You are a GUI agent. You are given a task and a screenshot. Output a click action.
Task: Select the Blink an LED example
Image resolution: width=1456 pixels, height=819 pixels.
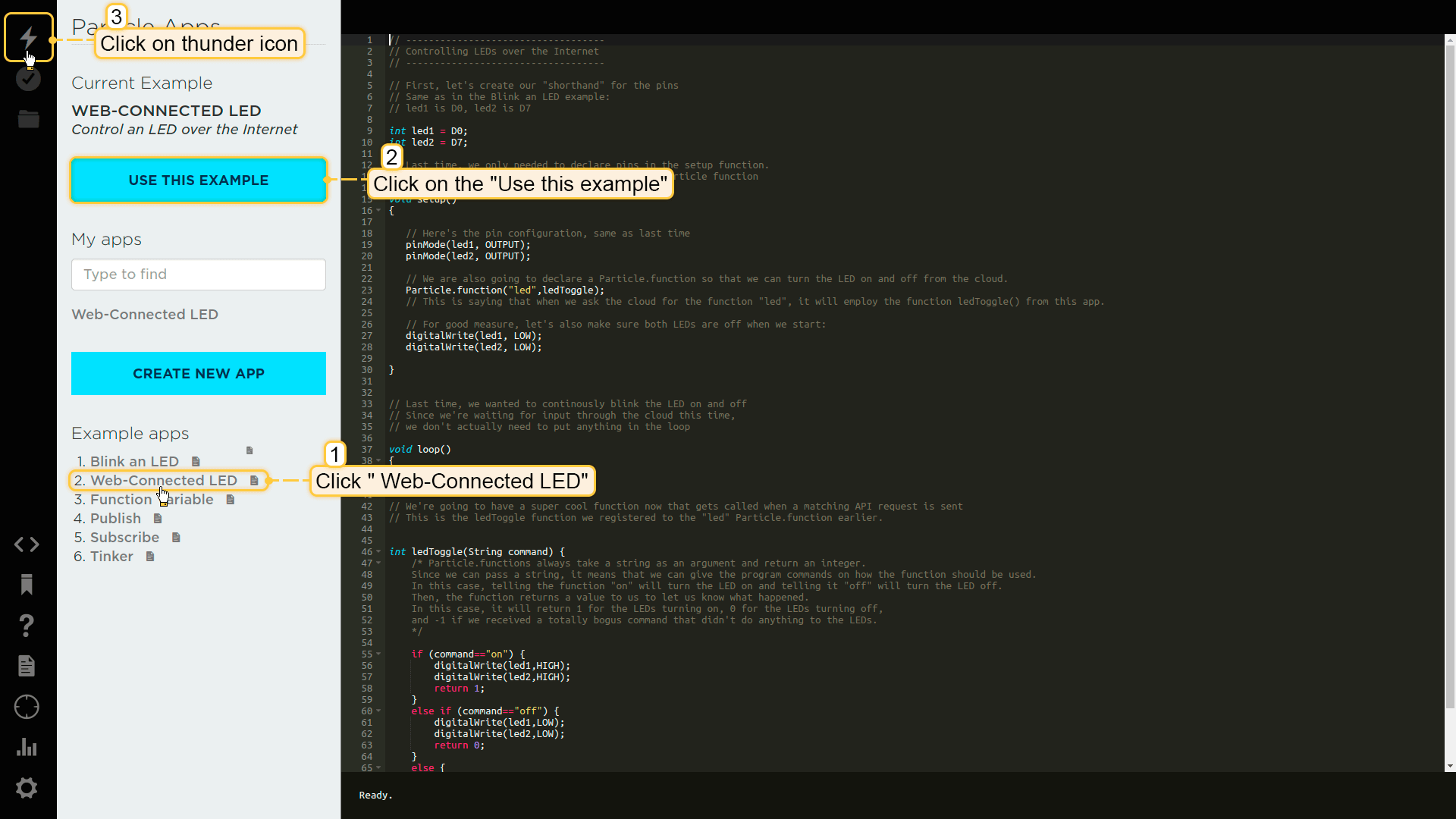pyautogui.click(x=134, y=462)
